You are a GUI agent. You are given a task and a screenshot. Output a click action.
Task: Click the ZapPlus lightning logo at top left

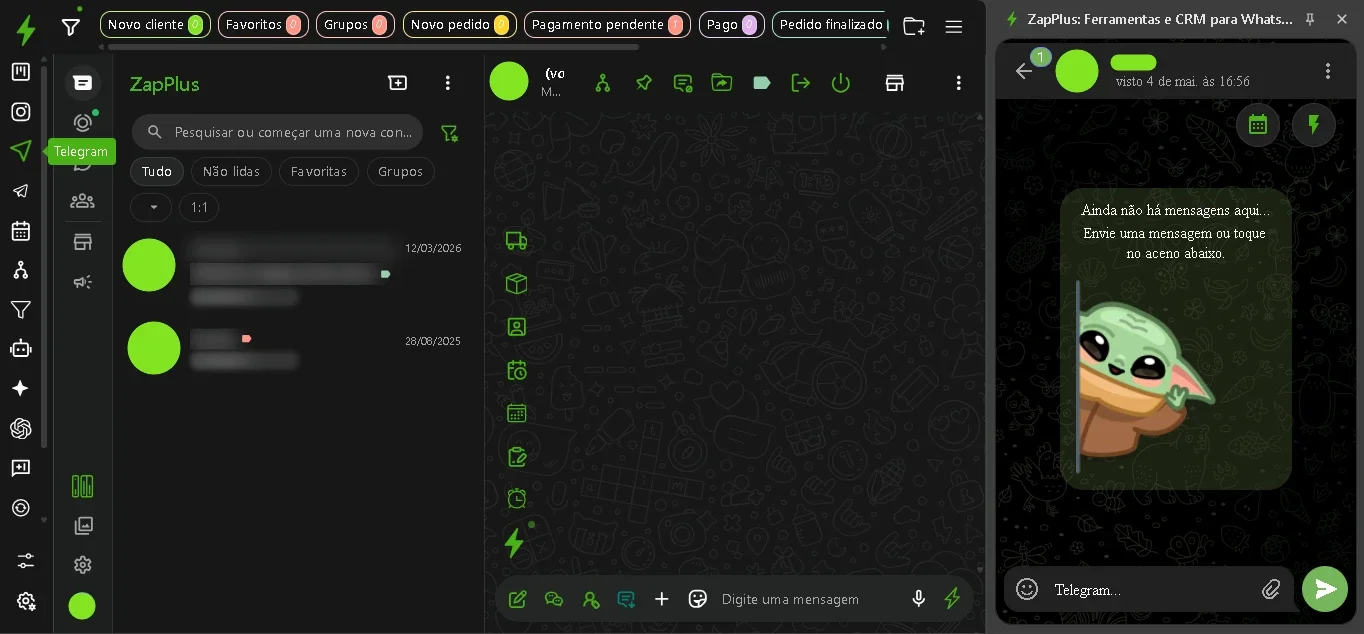click(26, 30)
